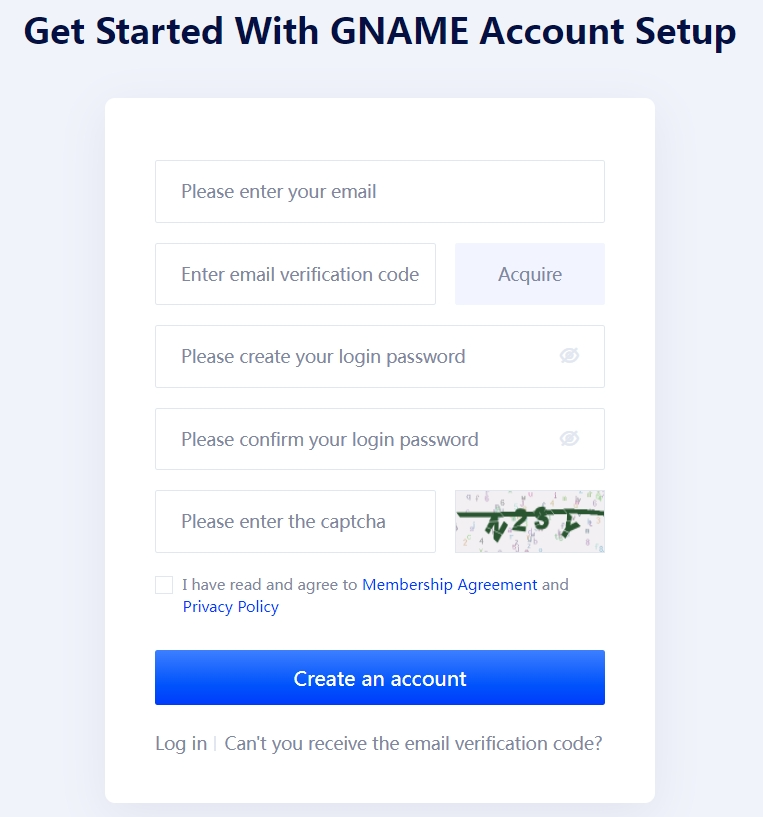This screenshot has width=763, height=817.
Task: Focus the create login password field
Action: click(x=380, y=356)
